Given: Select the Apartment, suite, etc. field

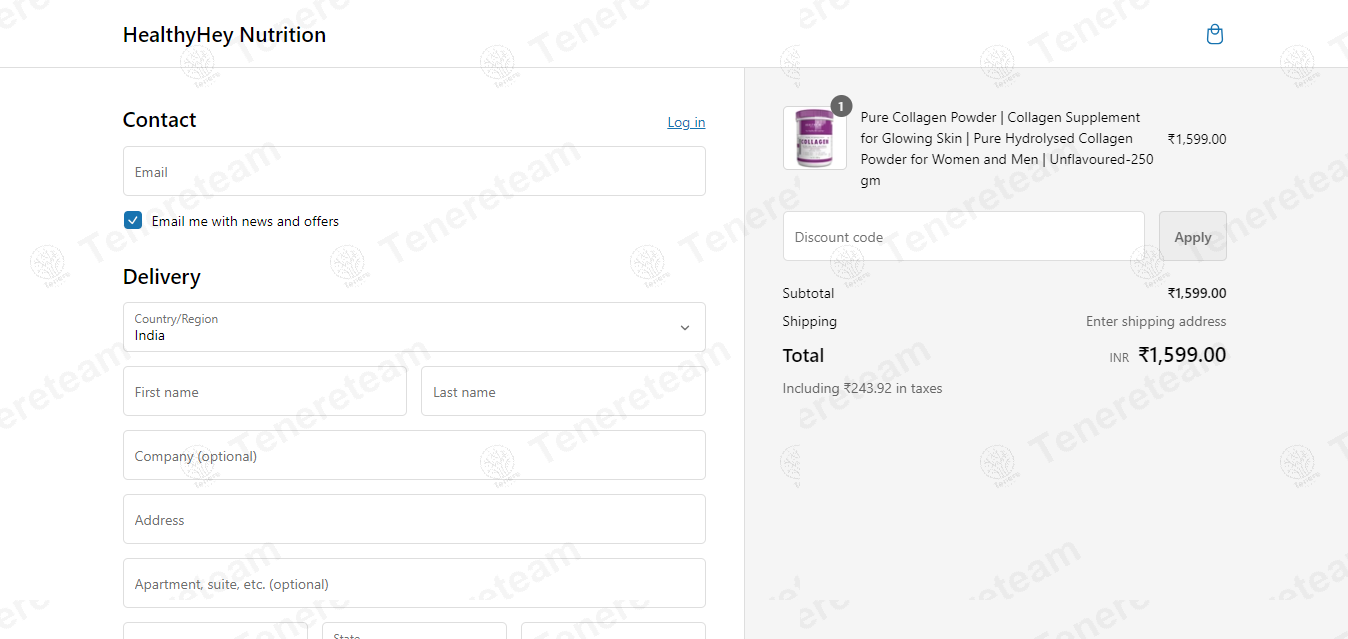Looking at the screenshot, I should coord(413,584).
